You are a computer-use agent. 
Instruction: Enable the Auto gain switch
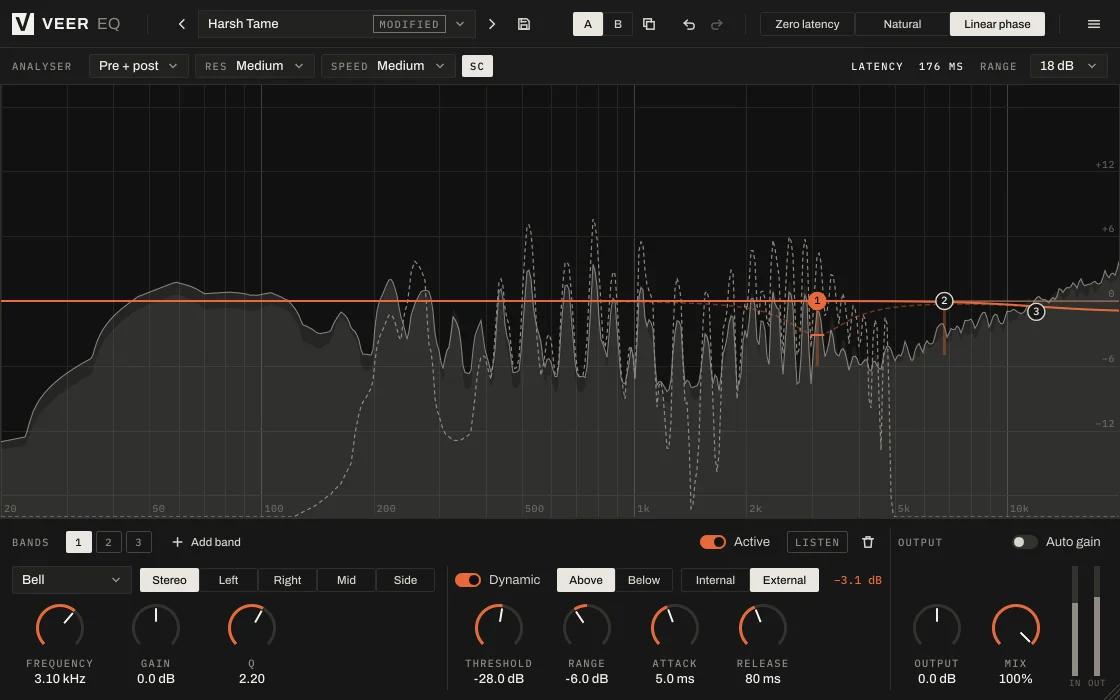[x=1025, y=542]
